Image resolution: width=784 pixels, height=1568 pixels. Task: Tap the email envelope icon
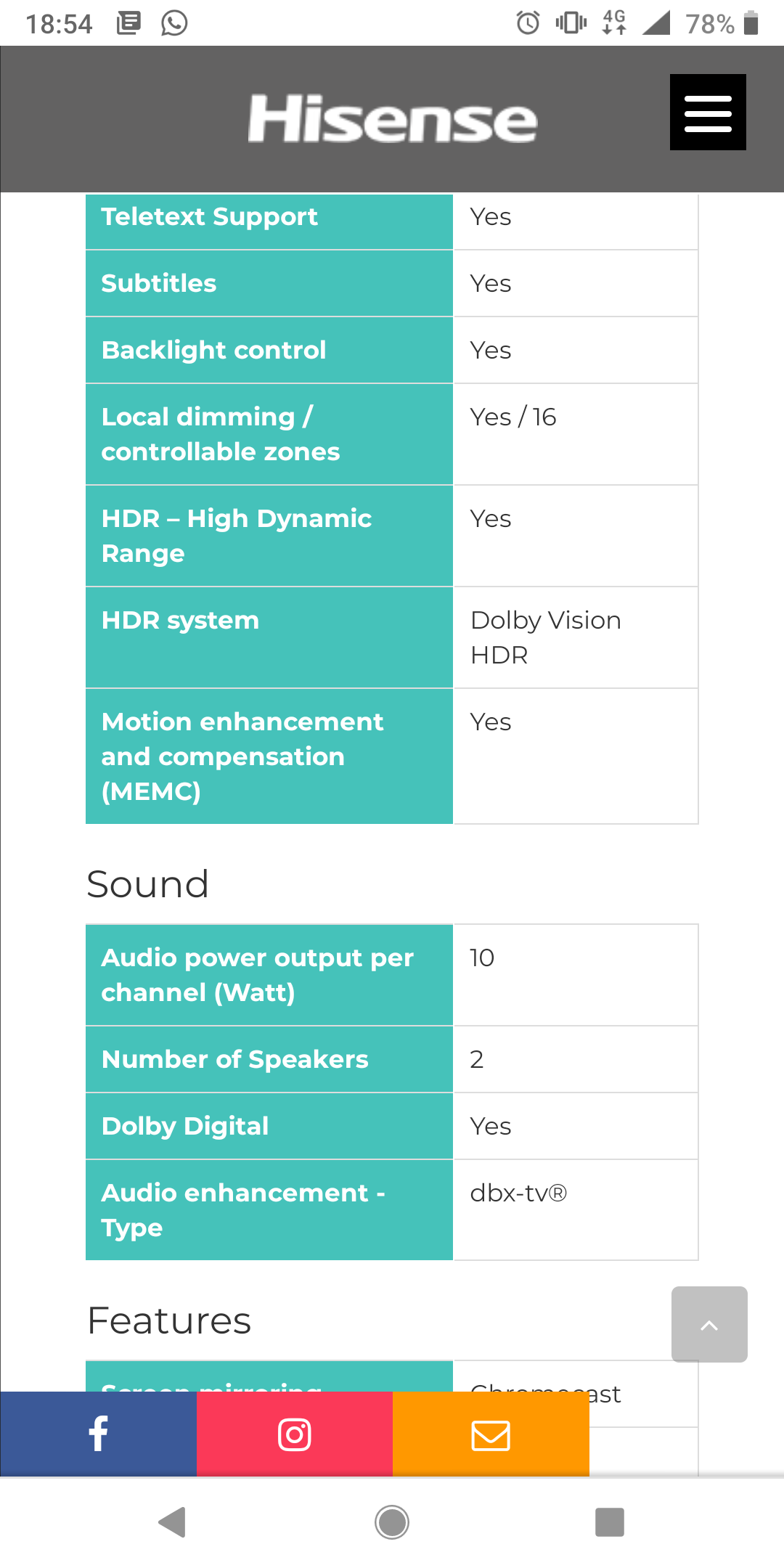[491, 1434]
